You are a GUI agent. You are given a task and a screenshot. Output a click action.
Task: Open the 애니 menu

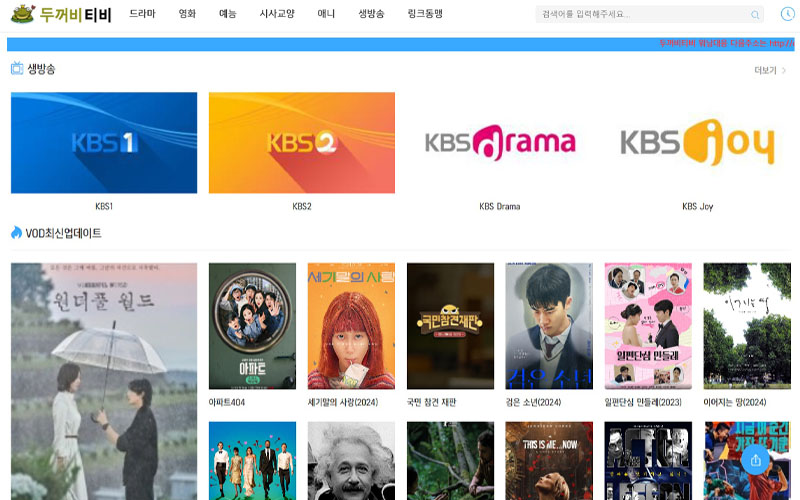pyautogui.click(x=326, y=14)
